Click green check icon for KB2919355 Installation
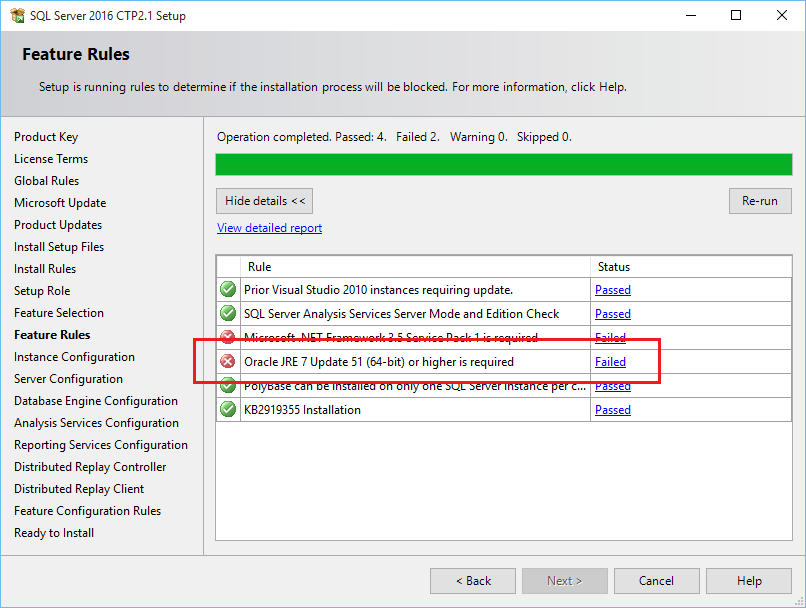 click(228, 410)
